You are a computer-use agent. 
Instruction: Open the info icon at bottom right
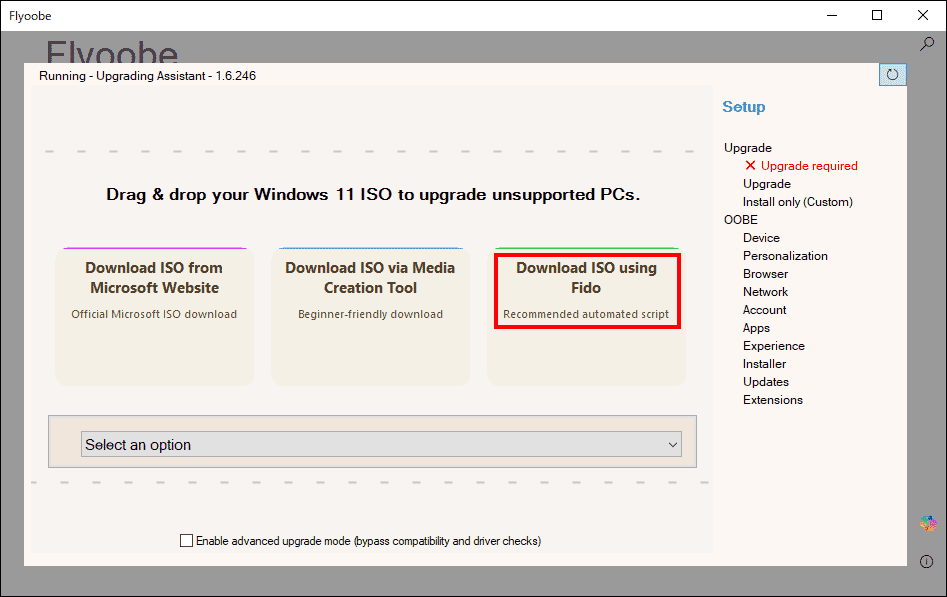coord(926,561)
